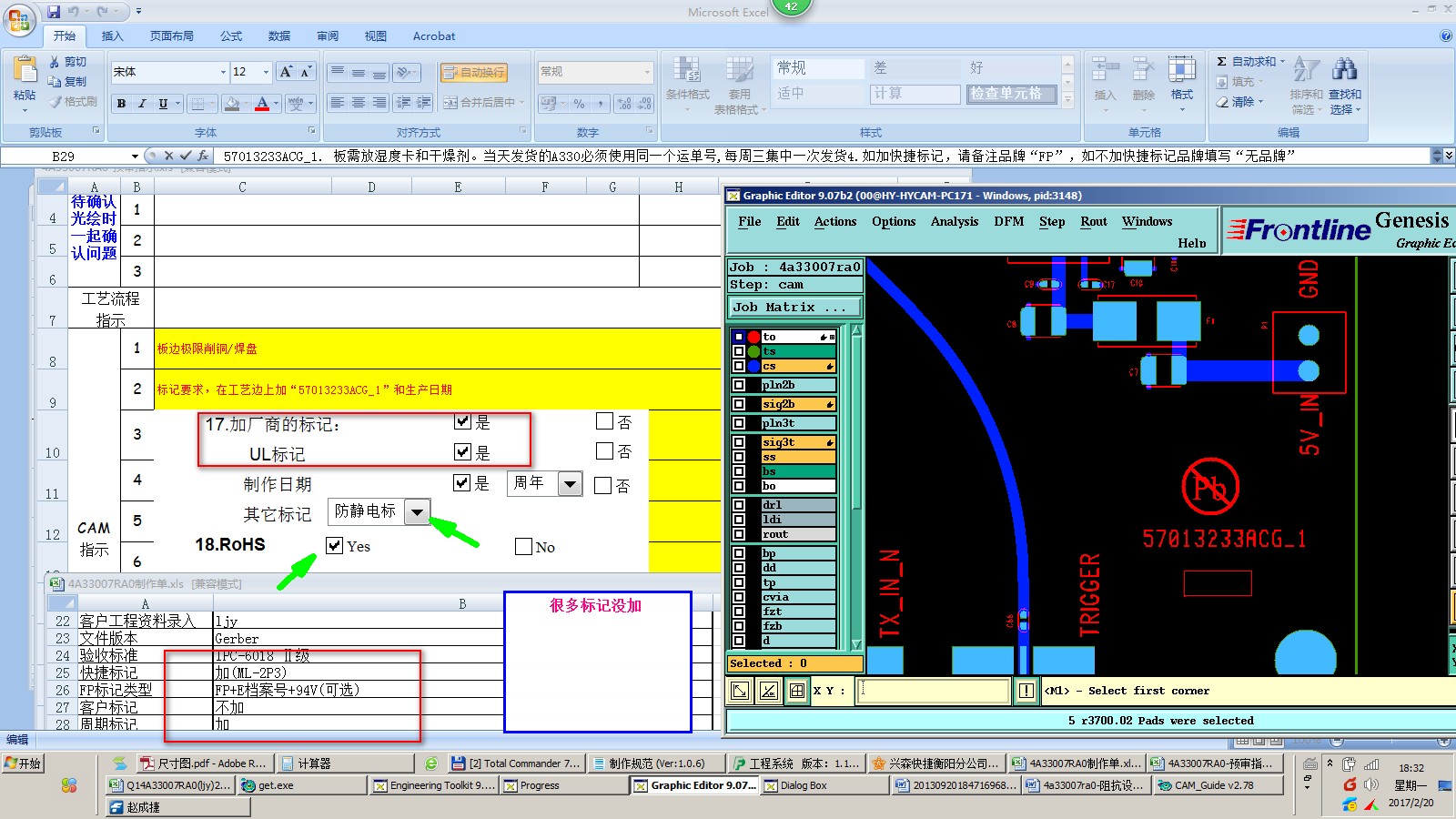Click the red color dot of layer to
The image size is (1456, 819).
pyautogui.click(x=753, y=337)
